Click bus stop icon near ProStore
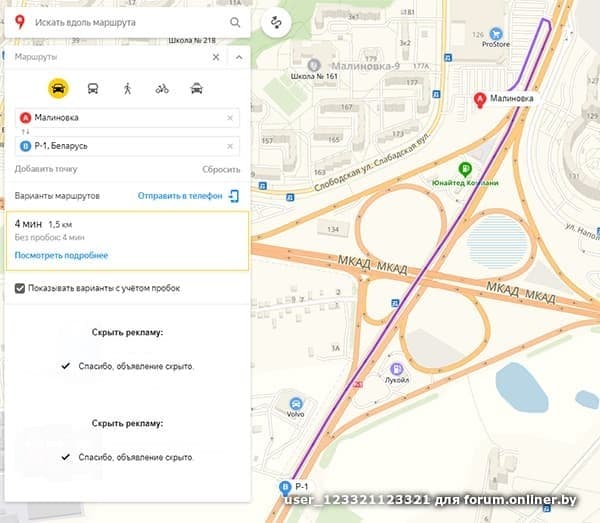The height and width of the screenshot is (523, 600). pyautogui.click(x=448, y=58)
